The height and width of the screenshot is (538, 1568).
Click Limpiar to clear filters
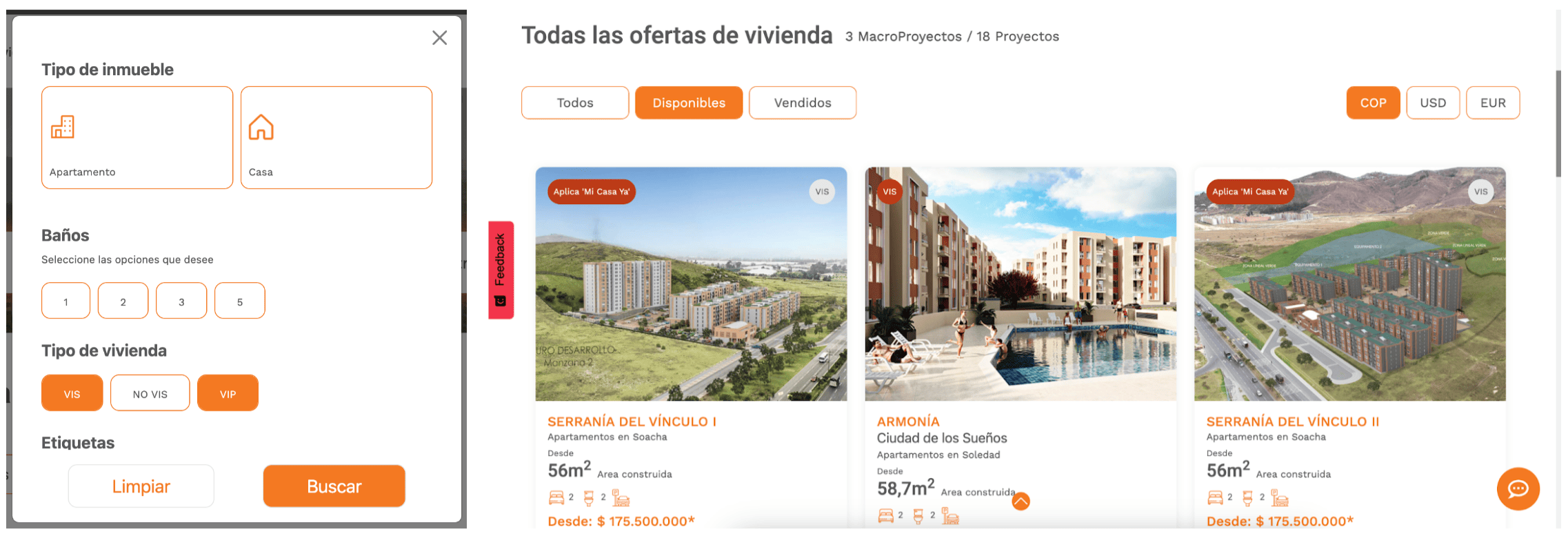click(141, 486)
